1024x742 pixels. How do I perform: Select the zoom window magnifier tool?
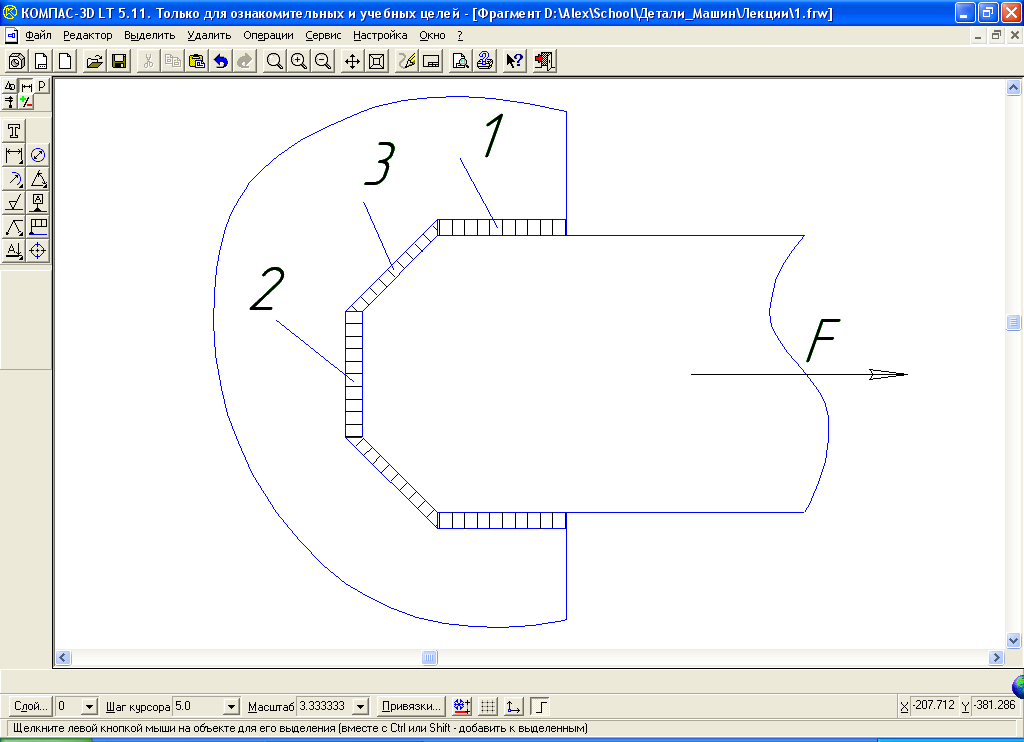[x=275, y=61]
